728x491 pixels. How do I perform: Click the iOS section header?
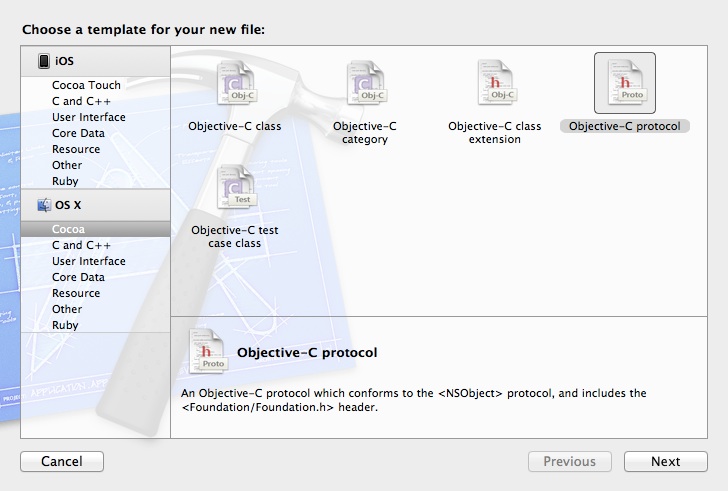(x=96, y=61)
